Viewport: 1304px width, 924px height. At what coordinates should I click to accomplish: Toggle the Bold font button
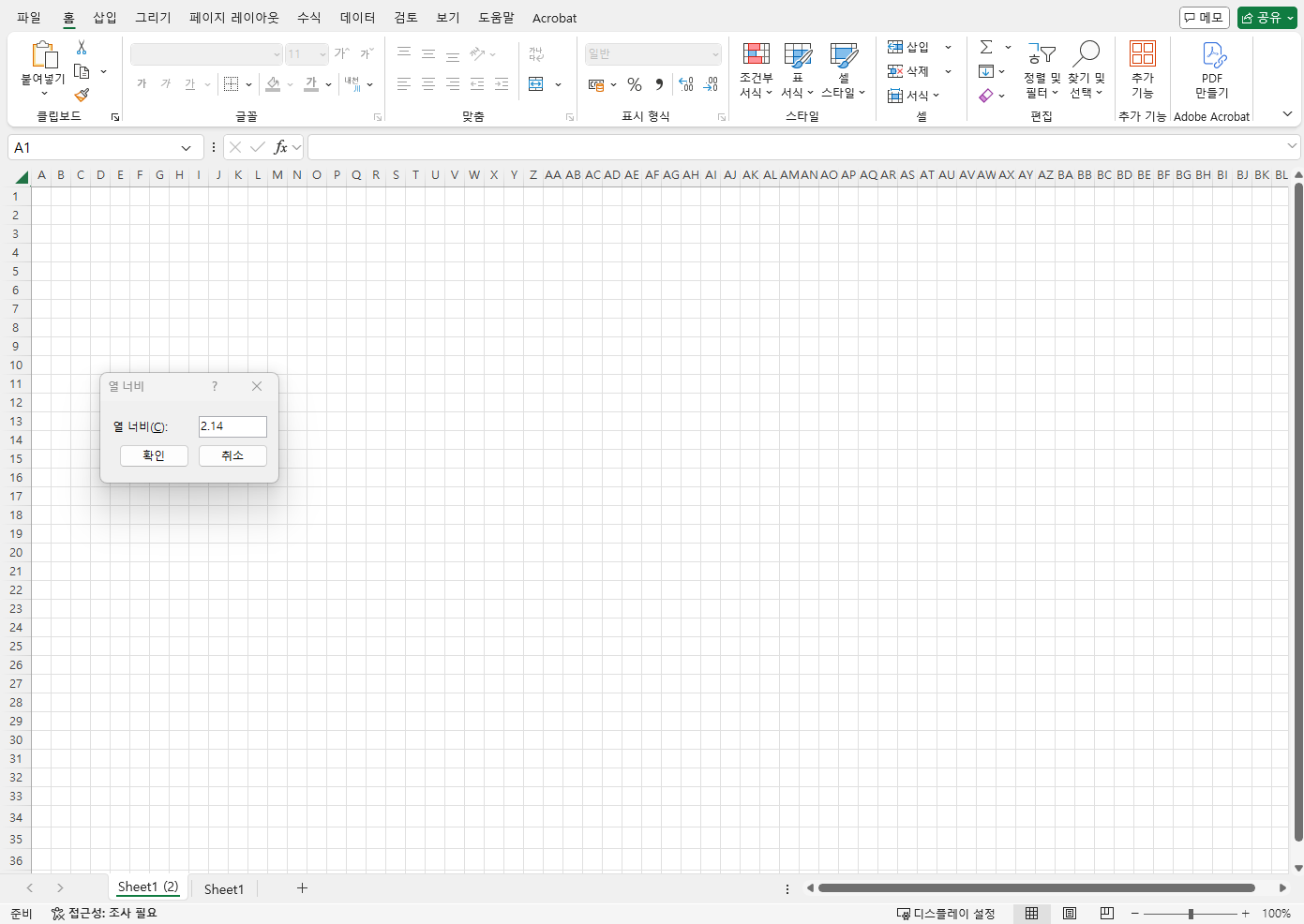pyautogui.click(x=142, y=84)
